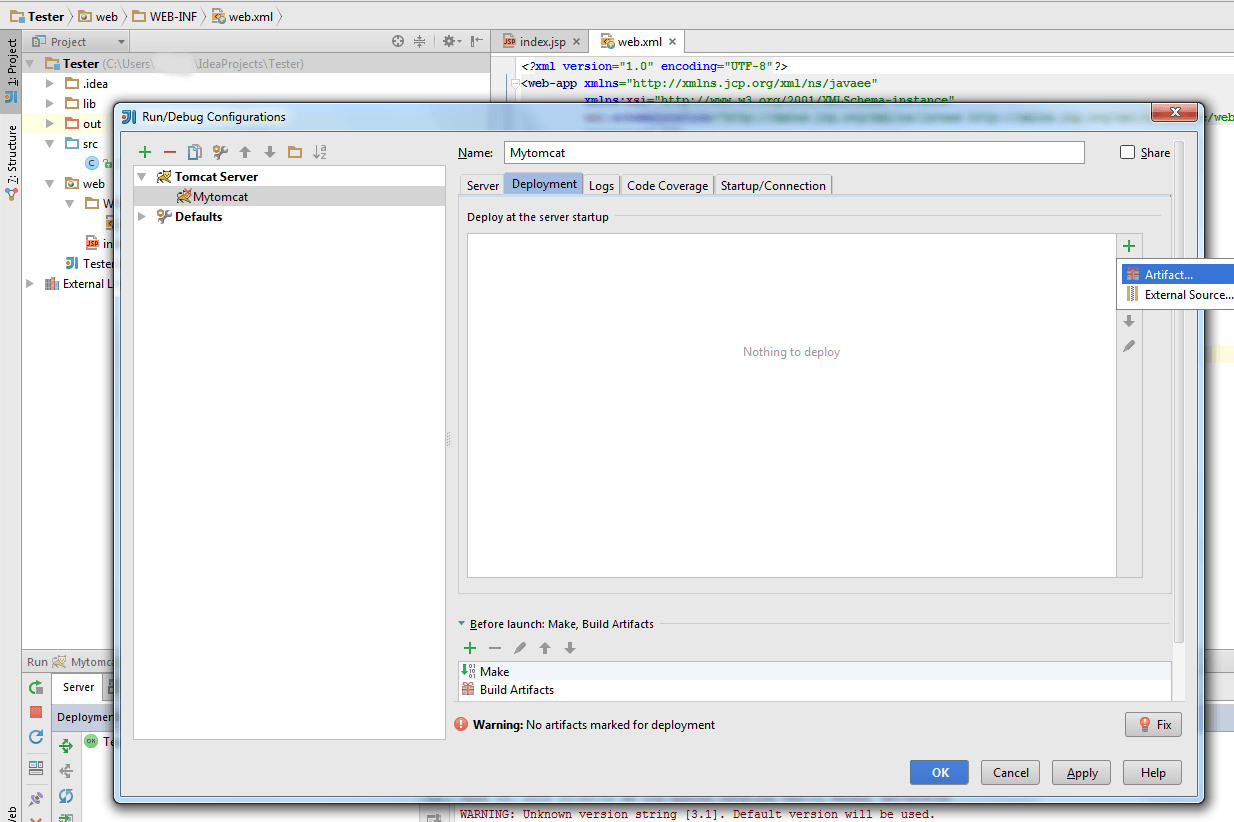This screenshot has height=822, width=1234.
Task: Click the Fix button for warning
Action: click(x=1153, y=725)
